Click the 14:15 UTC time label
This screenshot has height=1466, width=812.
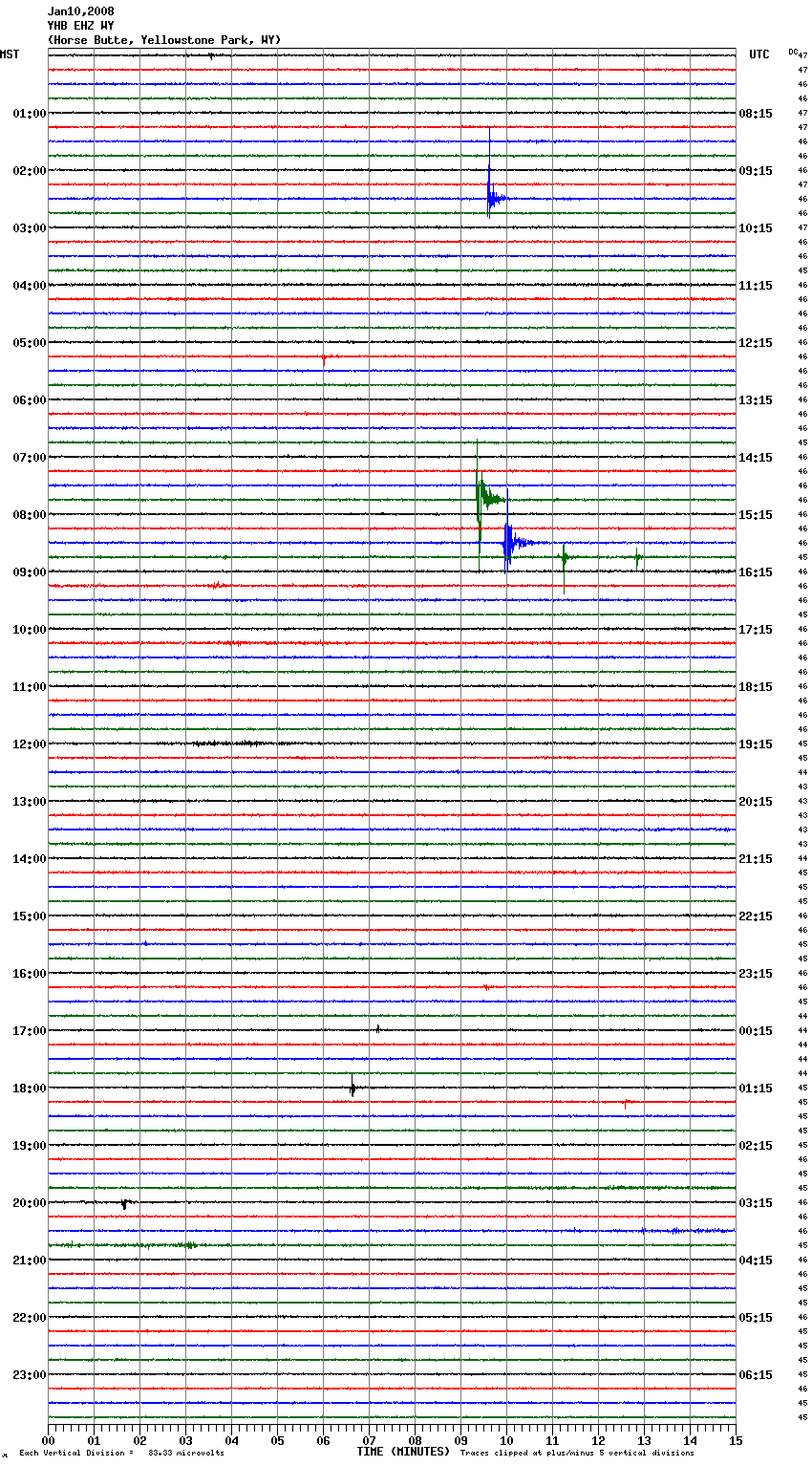pos(756,458)
